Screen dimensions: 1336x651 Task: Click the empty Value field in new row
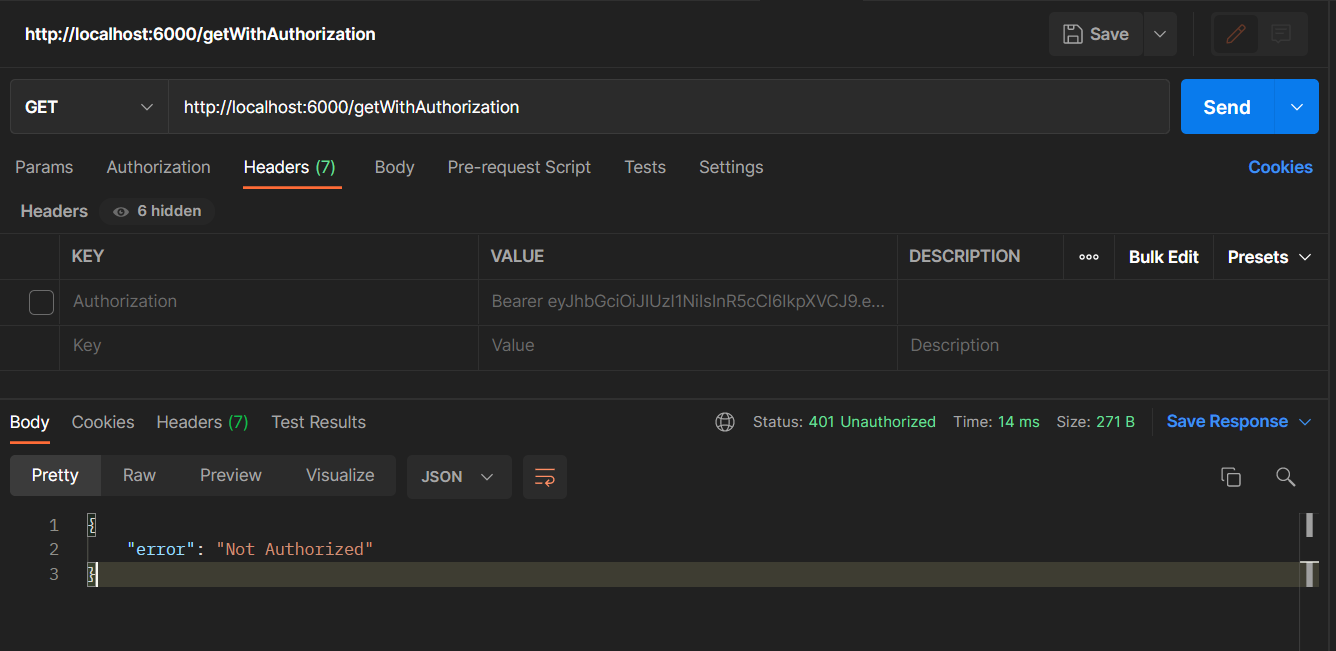[688, 346]
